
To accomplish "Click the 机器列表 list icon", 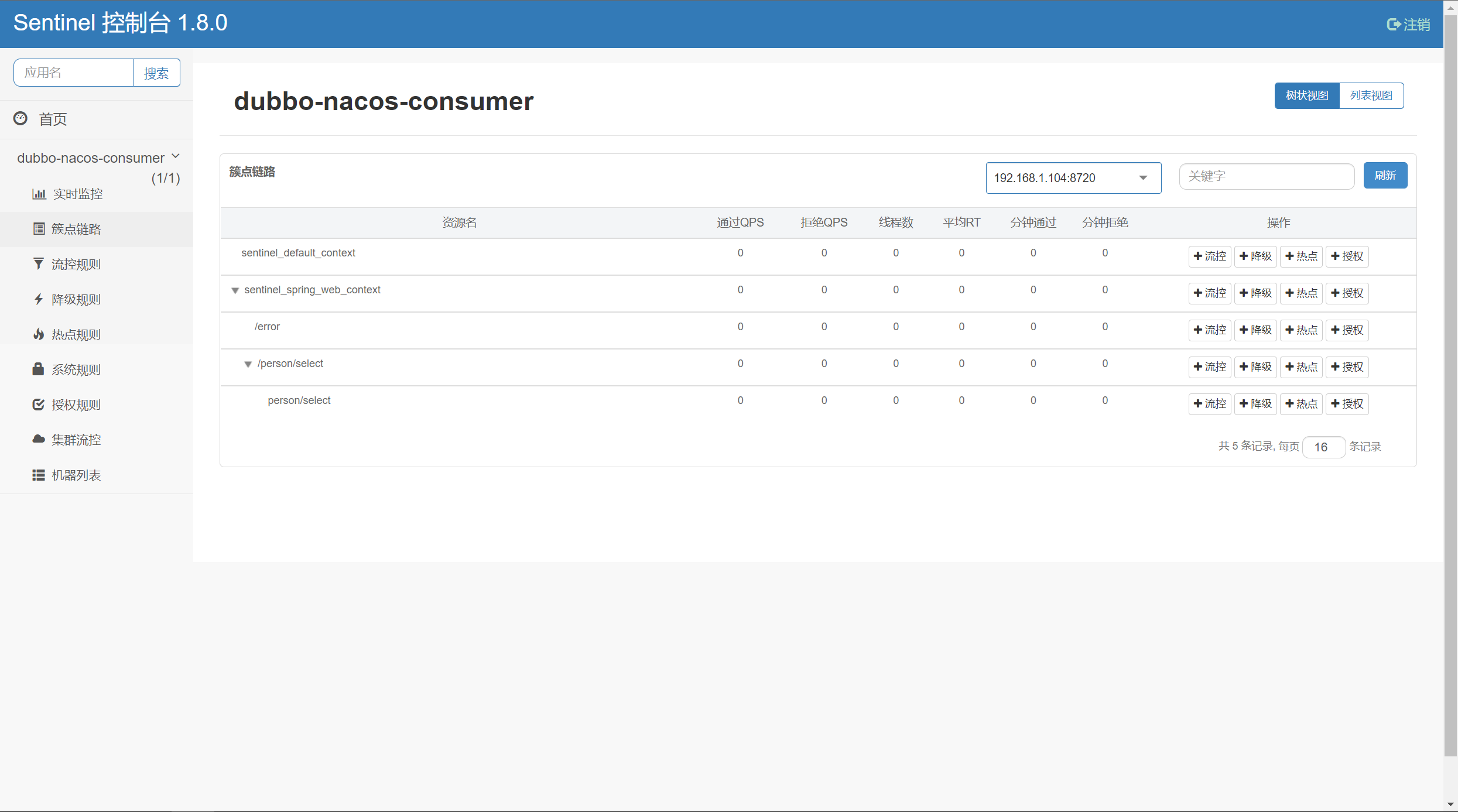I will point(39,475).
